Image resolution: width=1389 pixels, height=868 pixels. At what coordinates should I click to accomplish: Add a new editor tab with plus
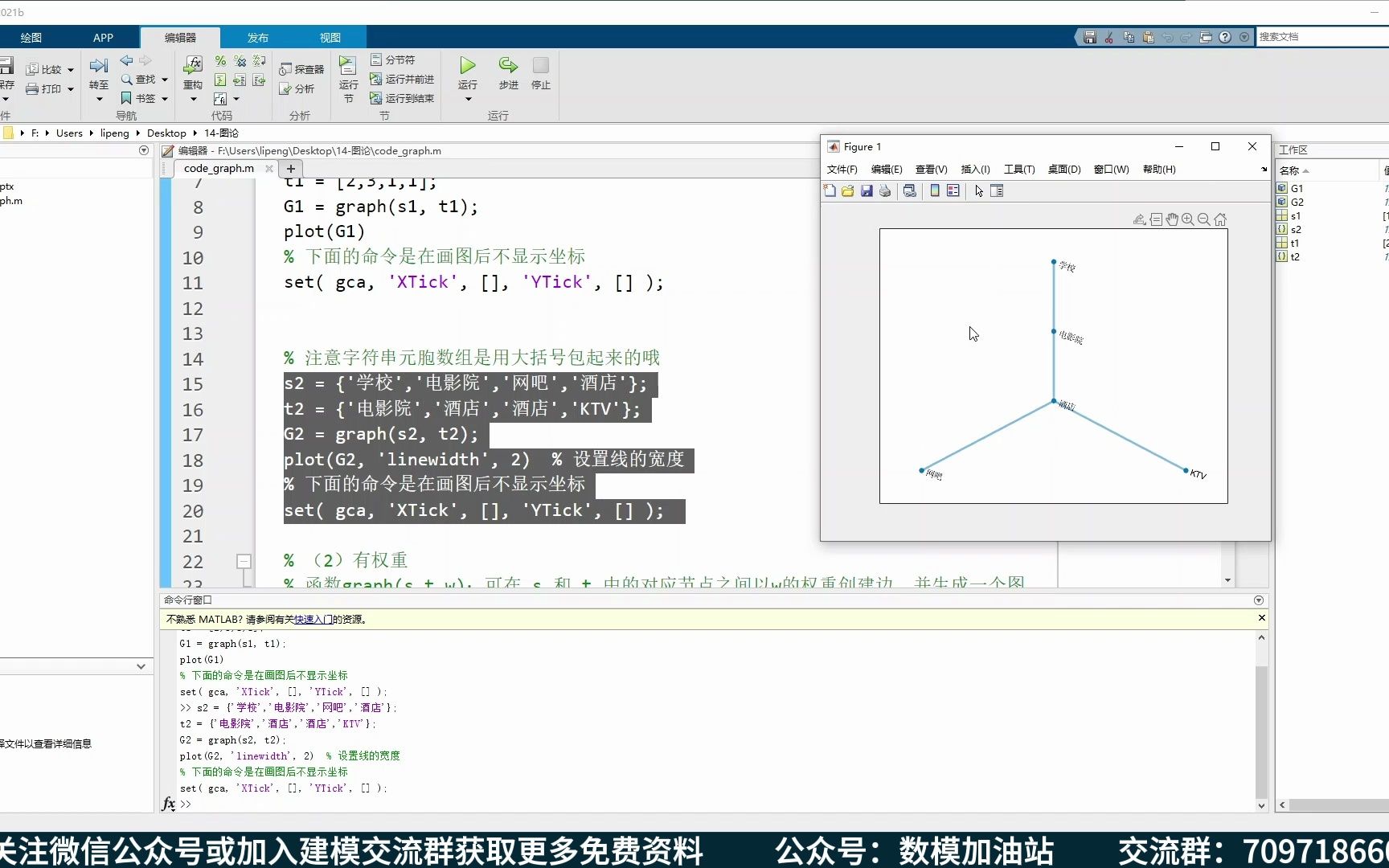coord(291,168)
